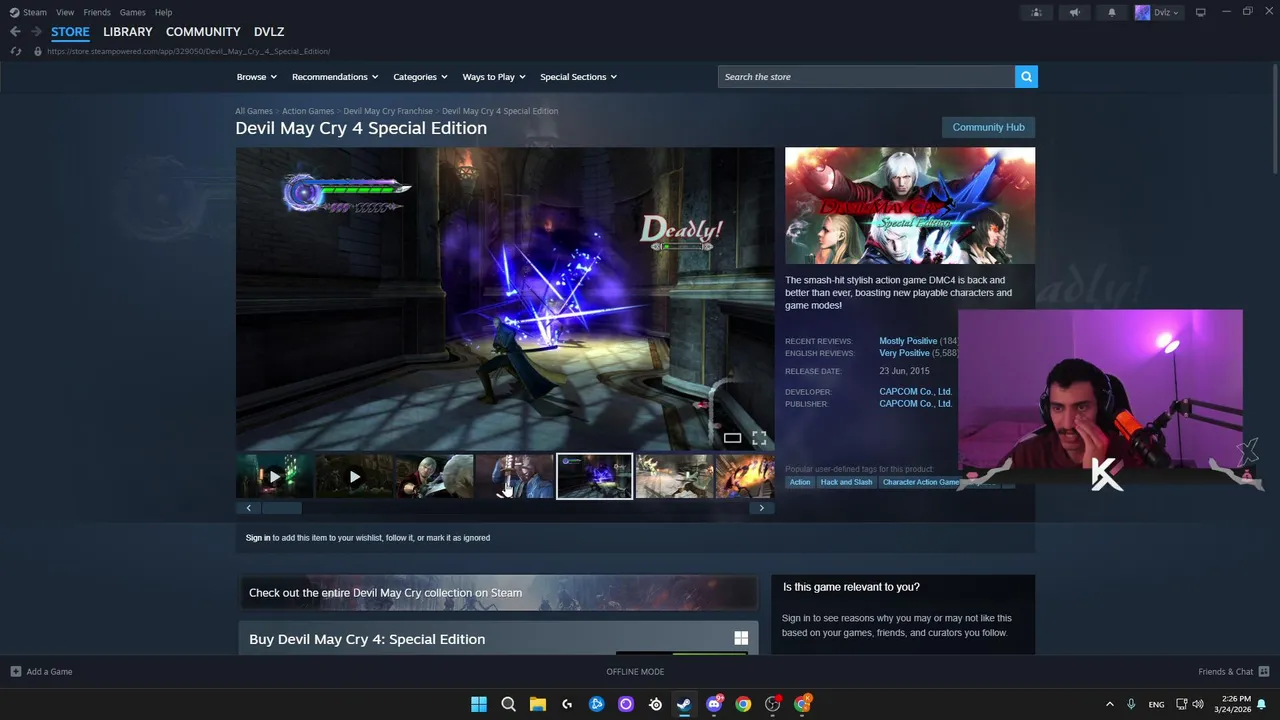Click the Windows platform icon in the purchase box
This screenshot has width=1280, height=720.
coord(741,638)
